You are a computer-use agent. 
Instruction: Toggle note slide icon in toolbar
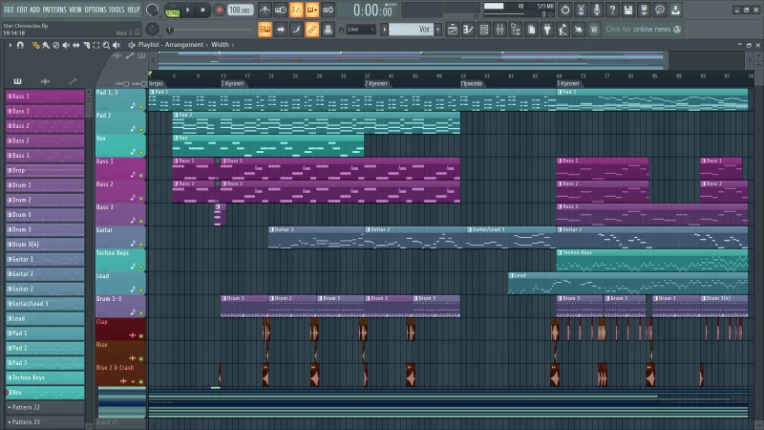[296, 30]
